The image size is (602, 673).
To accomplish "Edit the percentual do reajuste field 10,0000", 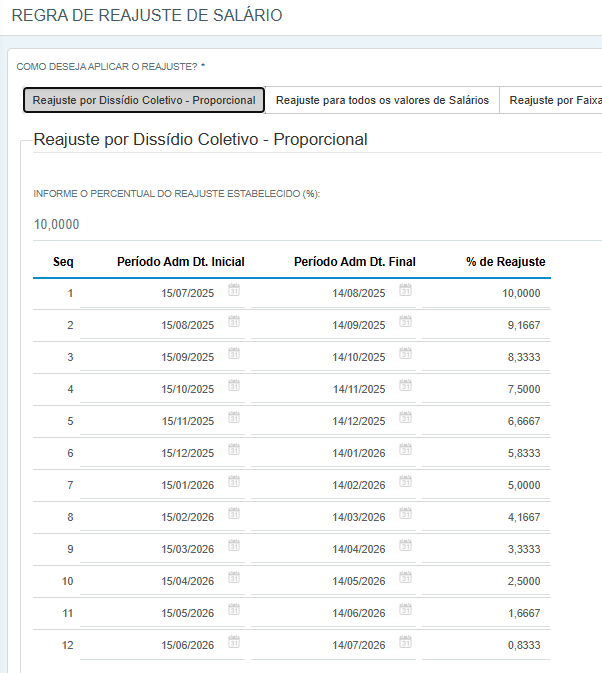I will click(x=318, y=224).
